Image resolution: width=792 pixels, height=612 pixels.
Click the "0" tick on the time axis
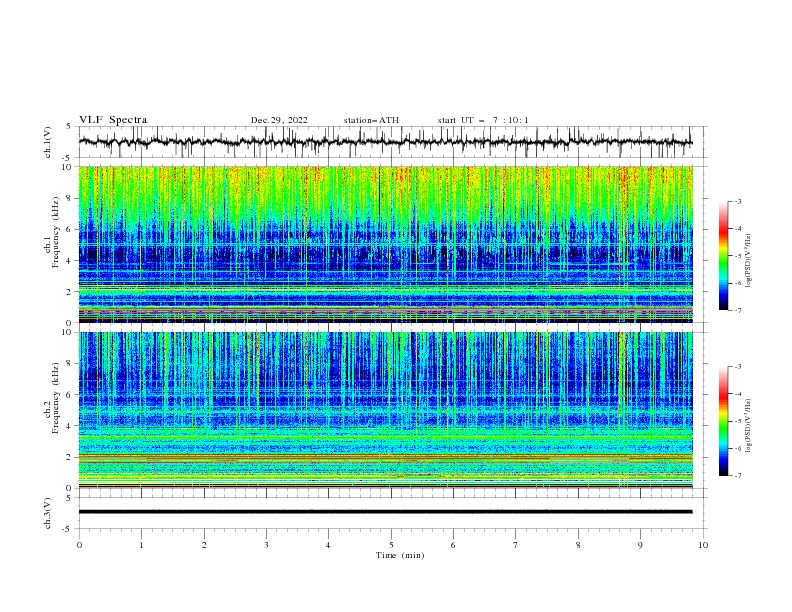tap(79, 545)
